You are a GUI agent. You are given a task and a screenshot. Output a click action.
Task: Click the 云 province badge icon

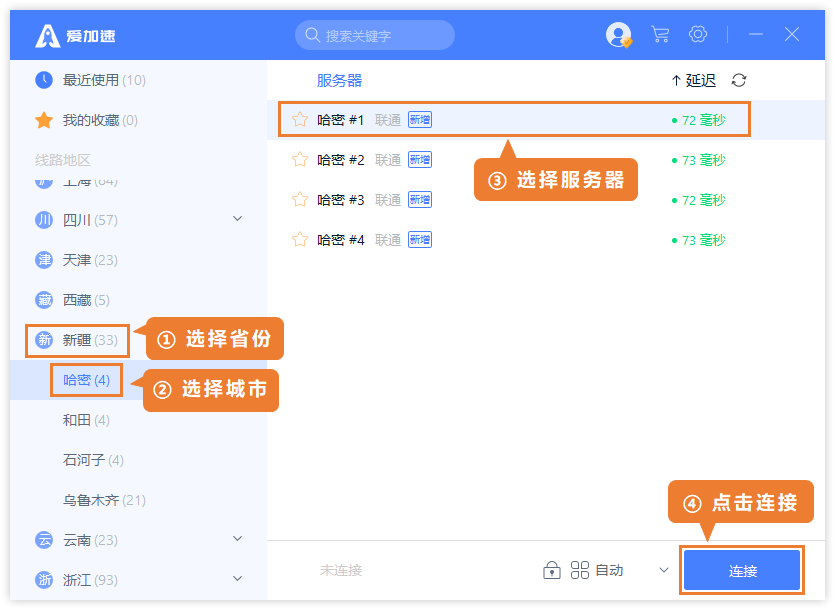tap(44, 540)
